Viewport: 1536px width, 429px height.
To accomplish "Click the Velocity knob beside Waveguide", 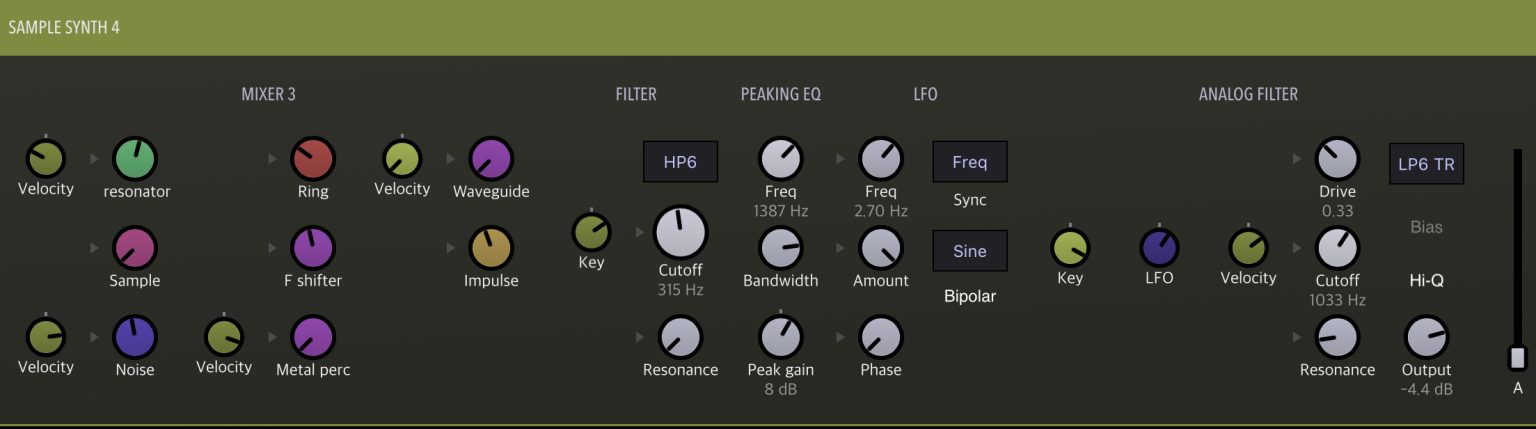I will (402, 159).
